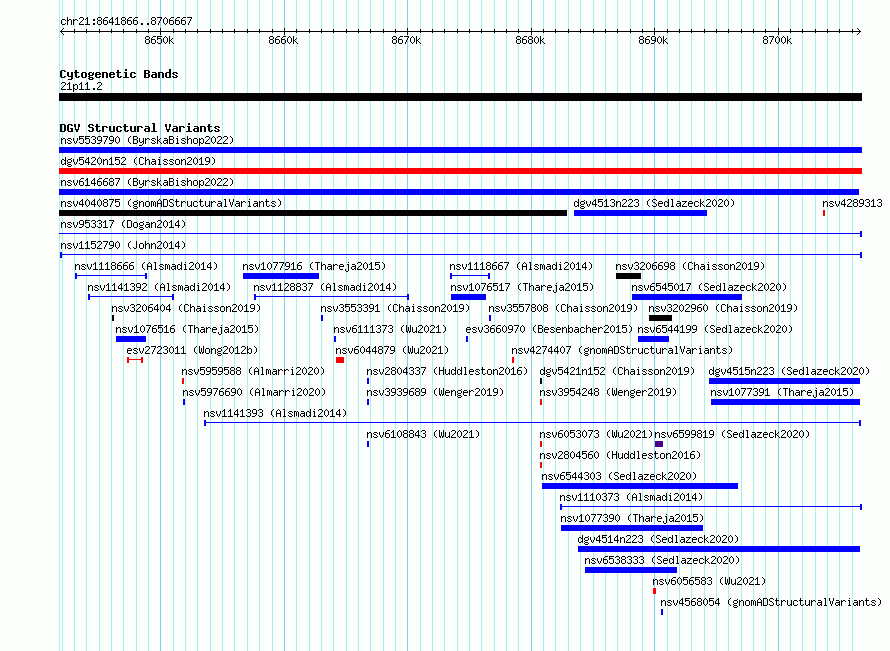
Task: Select nsv3206404 (Chaisson2019) label
Action: pyautogui.click(x=186, y=308)
